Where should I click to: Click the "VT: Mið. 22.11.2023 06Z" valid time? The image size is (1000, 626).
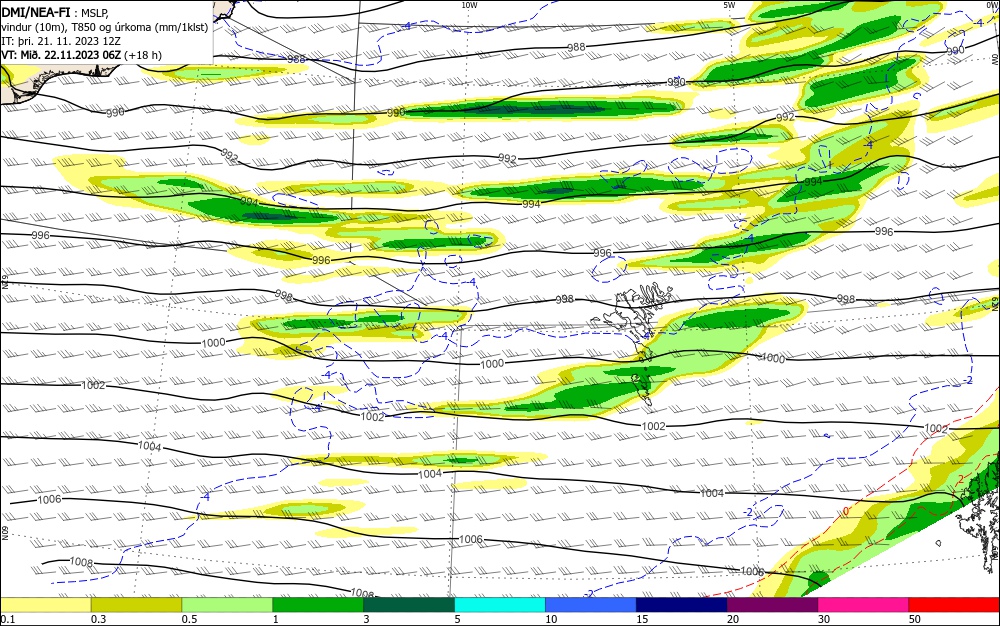click(x=61, y=55)
